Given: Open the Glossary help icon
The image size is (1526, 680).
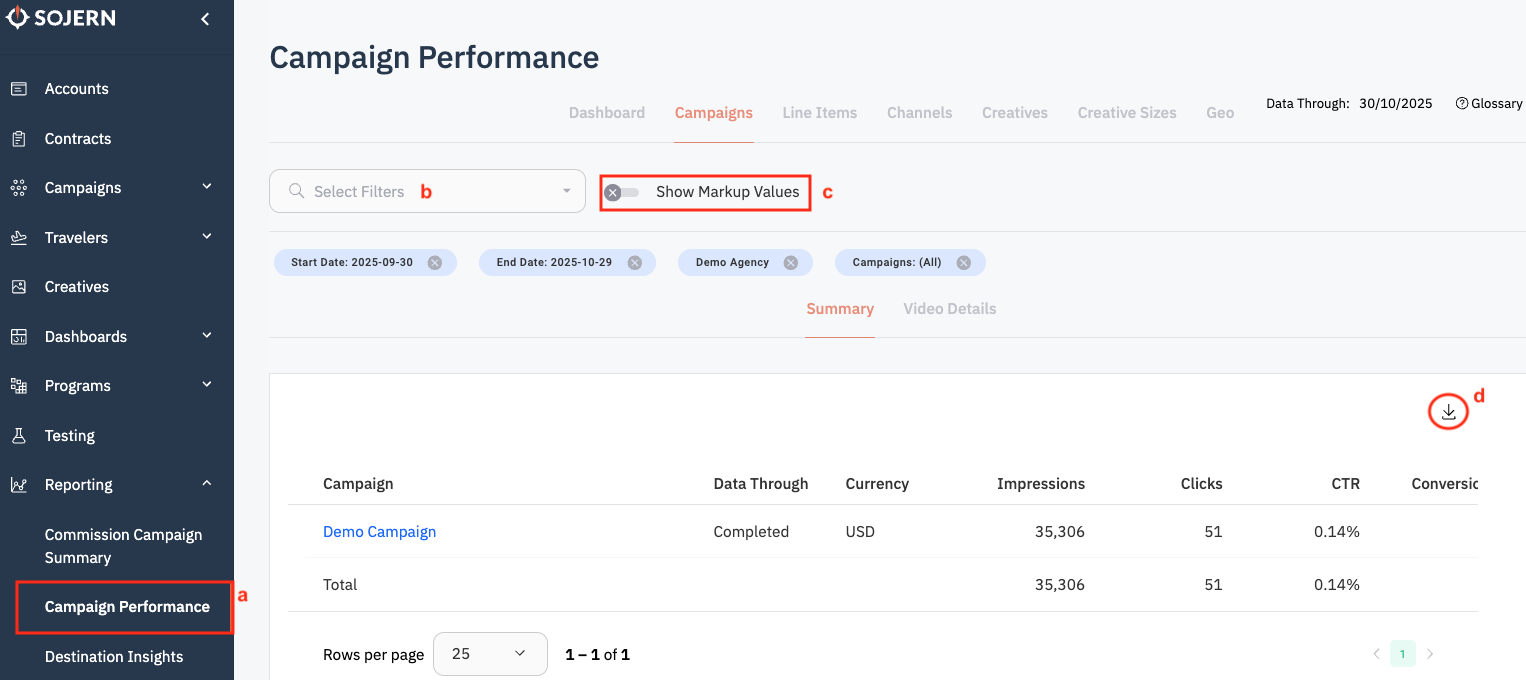Looking at the screenshot, I should coord(1462,104).
